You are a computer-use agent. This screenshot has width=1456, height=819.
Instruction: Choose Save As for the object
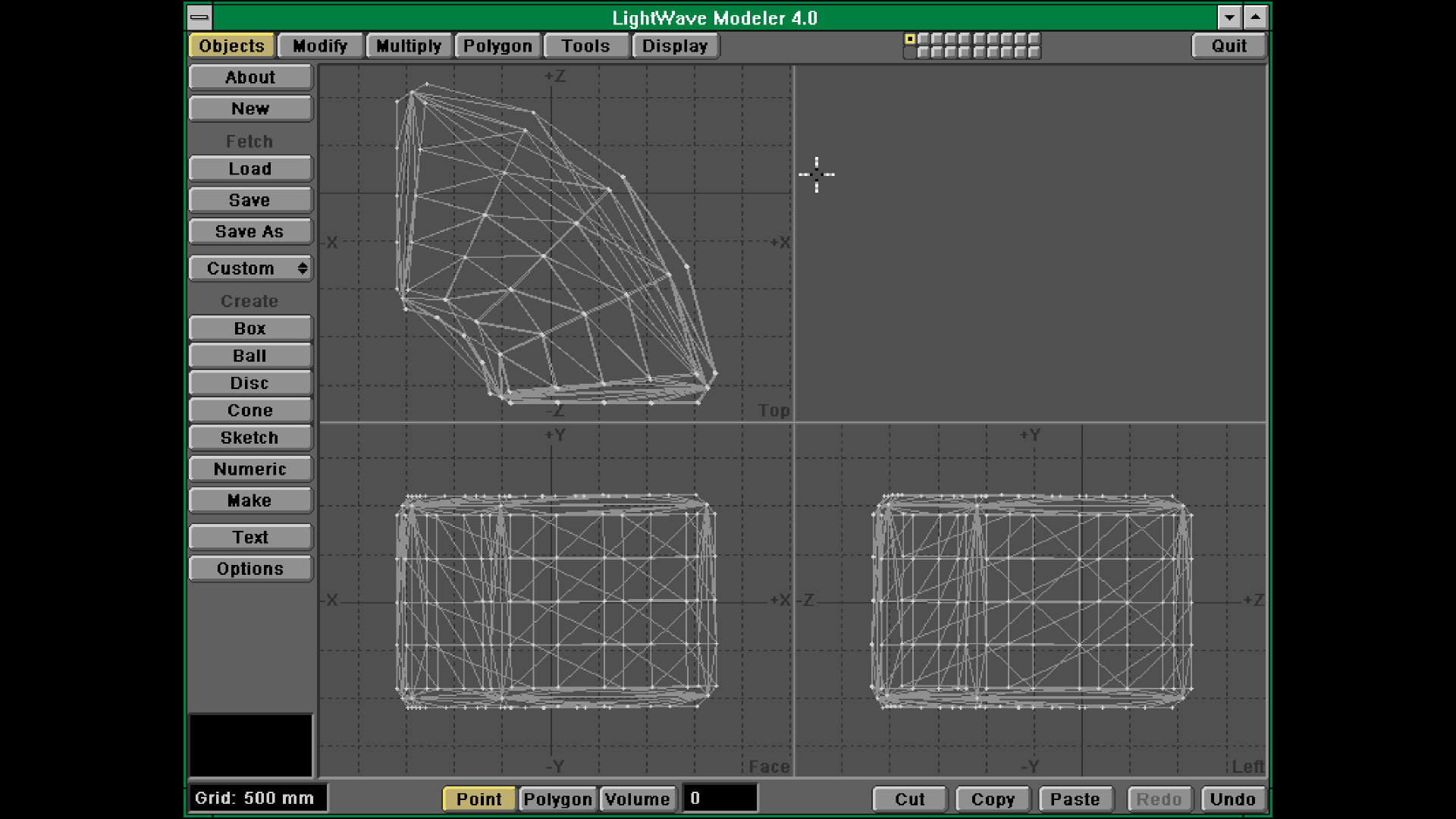250,231
